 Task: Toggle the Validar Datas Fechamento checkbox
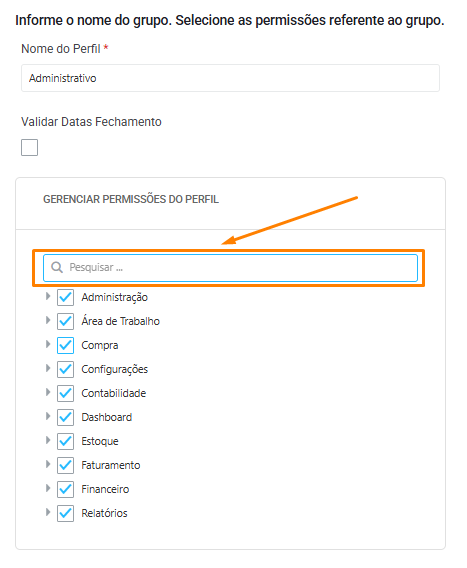(x=29, y=147)
